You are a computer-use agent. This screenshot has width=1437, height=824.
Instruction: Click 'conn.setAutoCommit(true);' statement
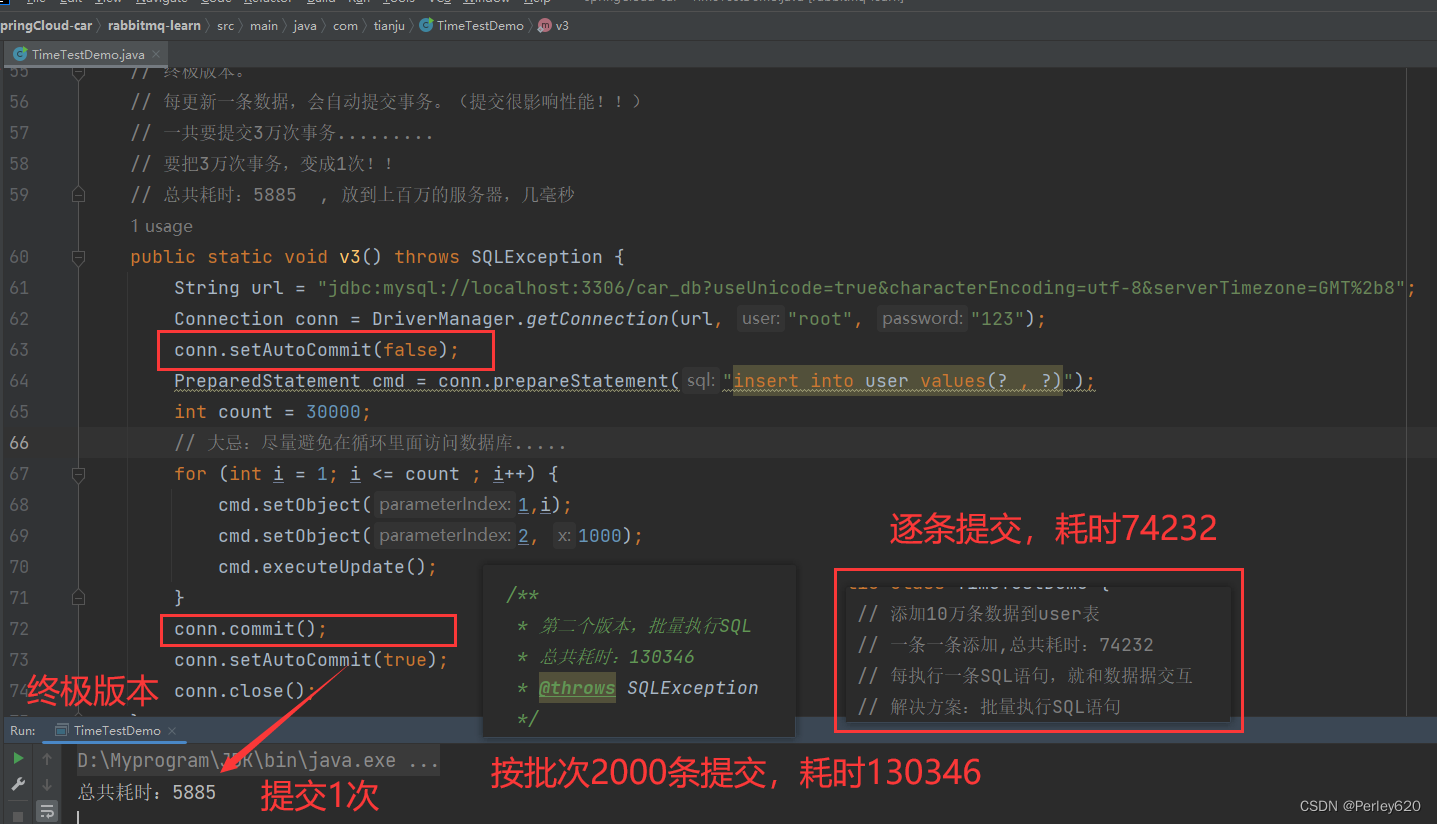311,660
